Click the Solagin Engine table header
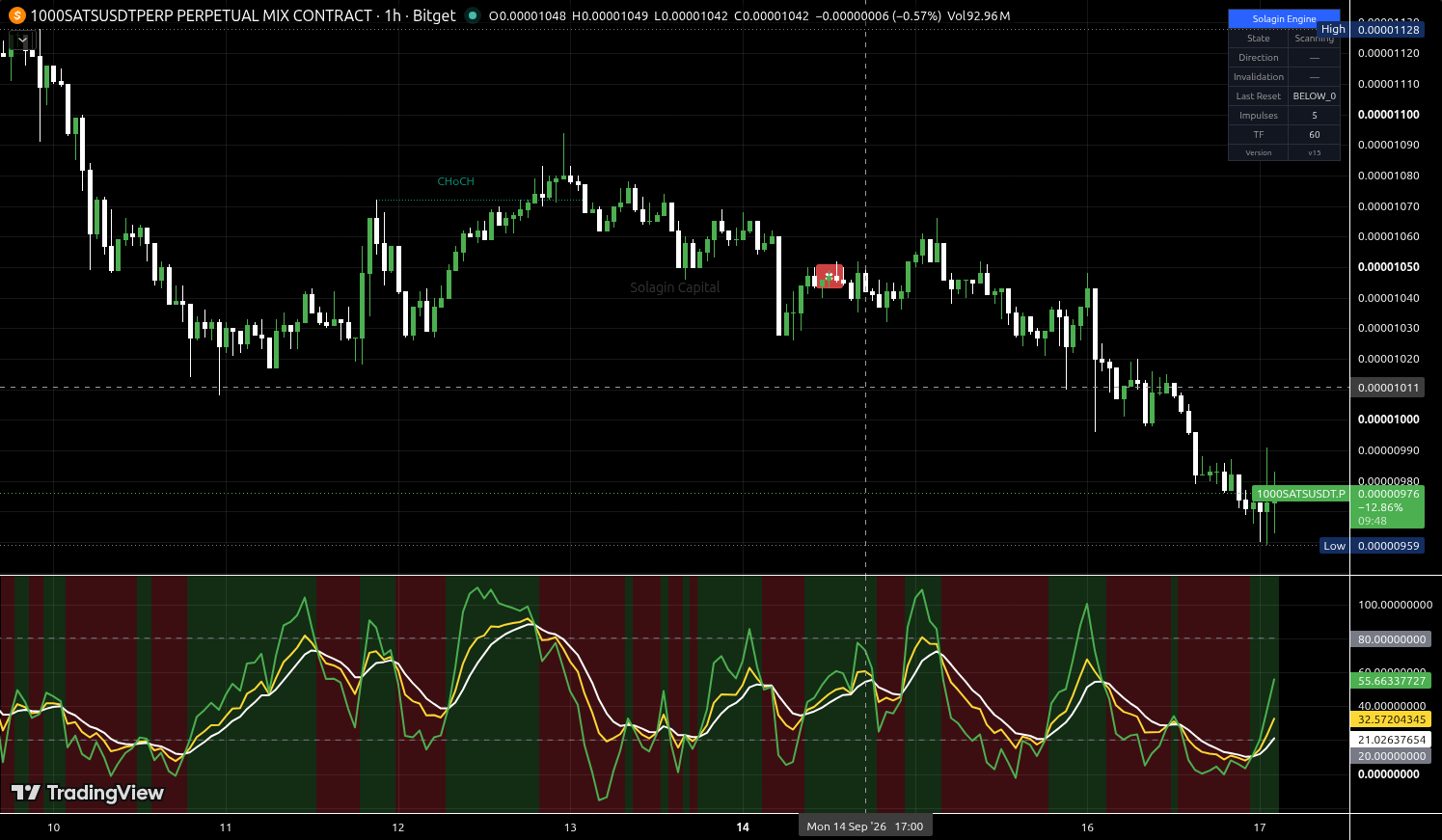 [1284, 18]
